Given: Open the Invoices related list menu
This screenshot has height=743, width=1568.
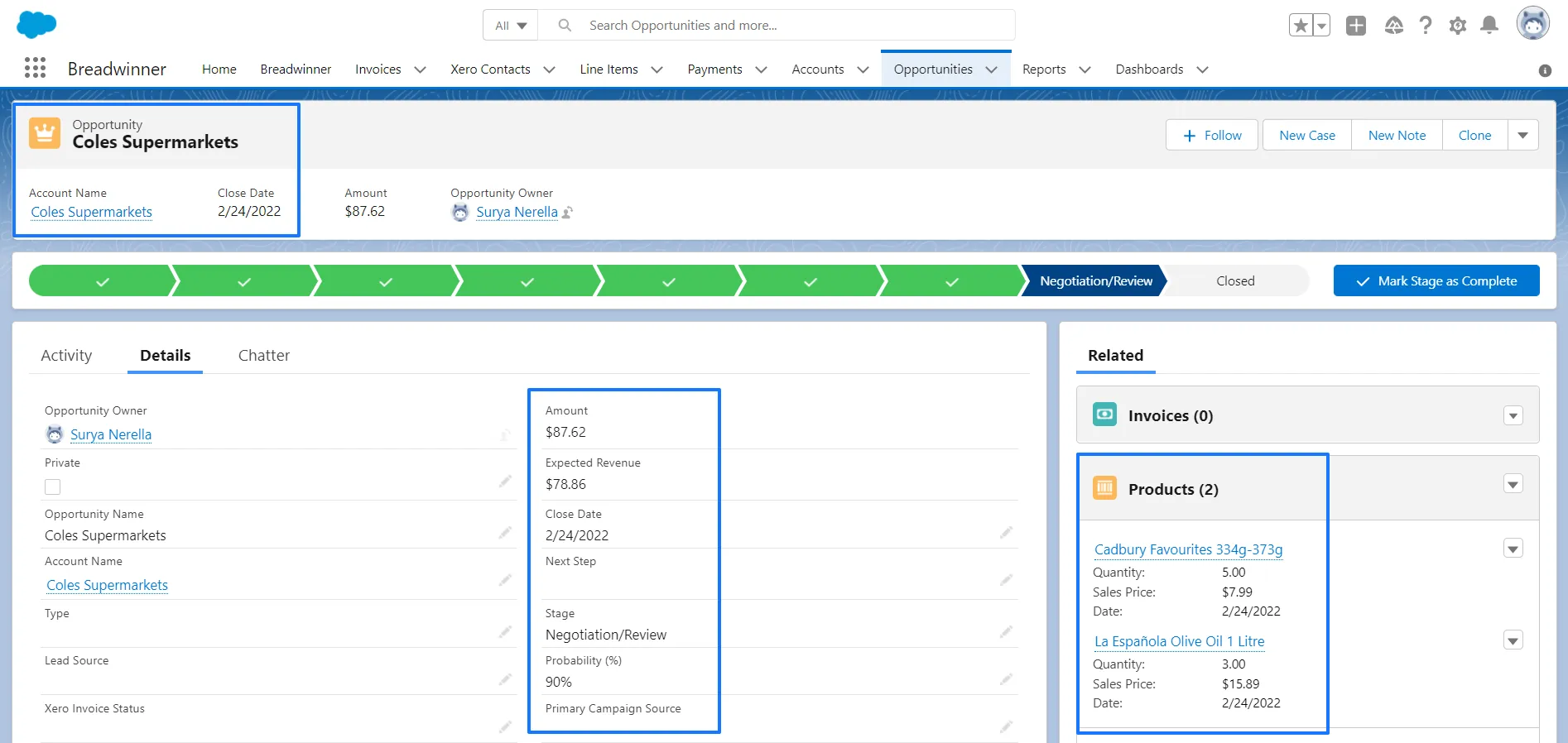Looking at the screenshot, I should point(1513,415).
